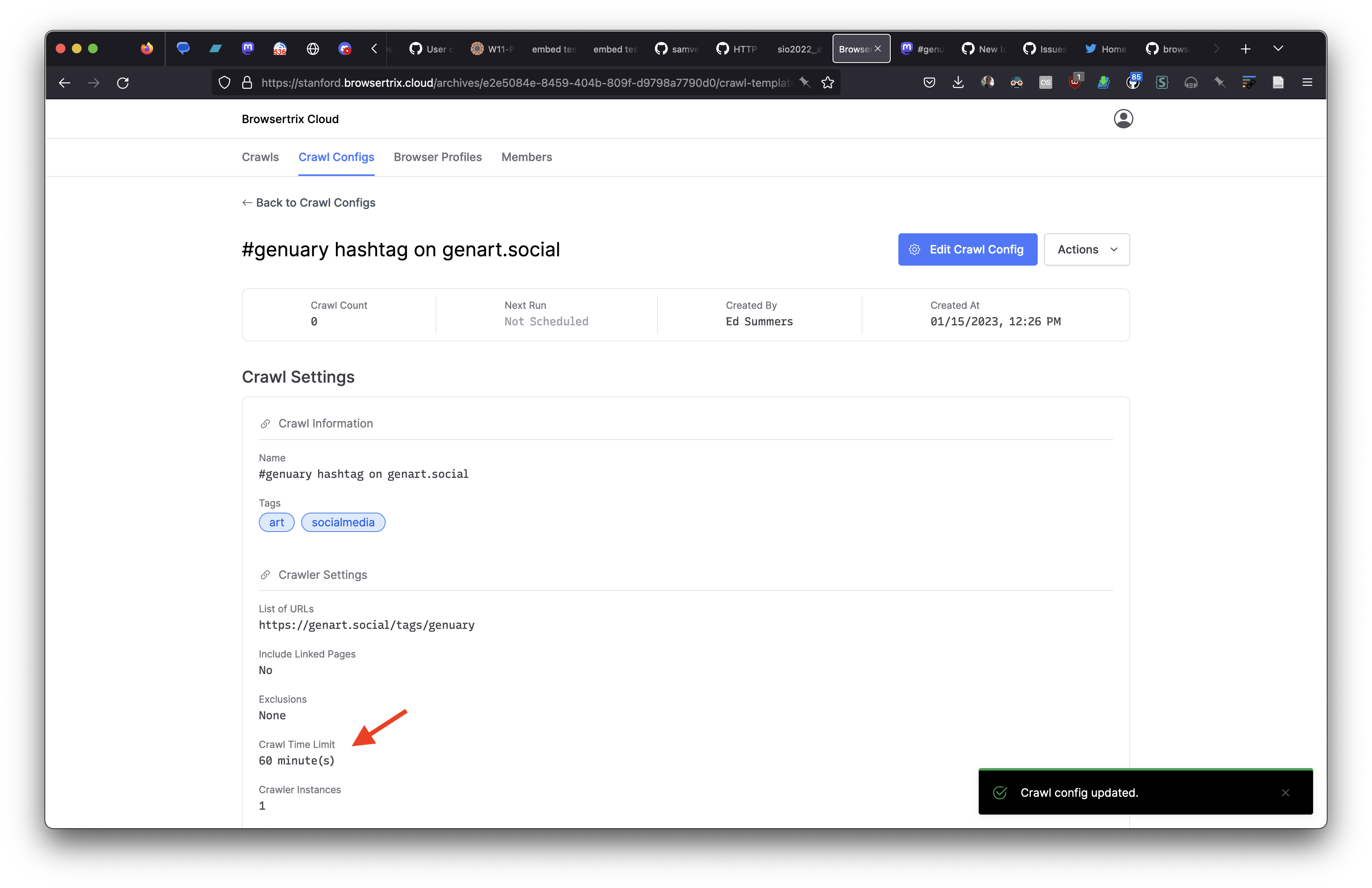Click the Edit Crawl Config button

(967, 249)
